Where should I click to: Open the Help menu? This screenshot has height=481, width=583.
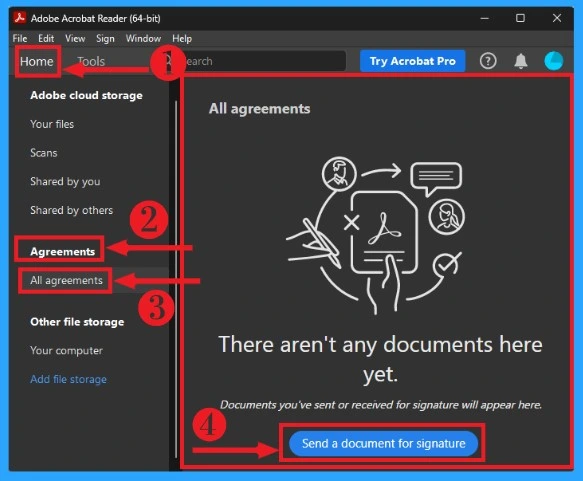(182, 38)
